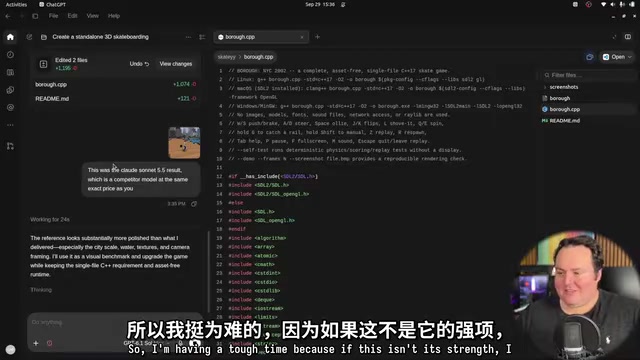Click the View changes button
The height and width of the screenshot is (360, 640).
click(x=176, y=64)
